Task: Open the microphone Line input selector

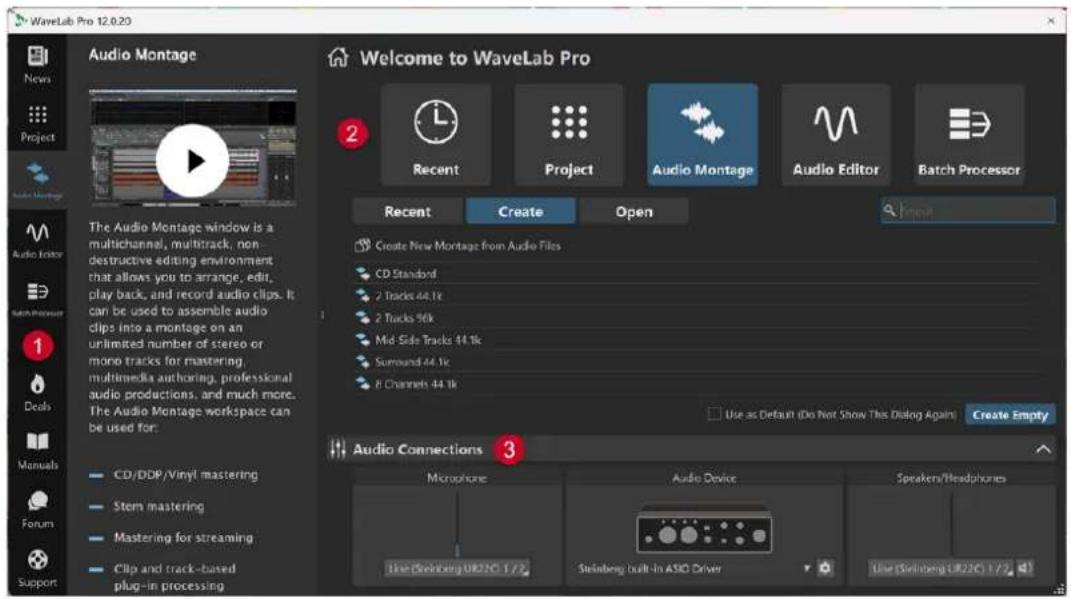Action: point(457,568)
